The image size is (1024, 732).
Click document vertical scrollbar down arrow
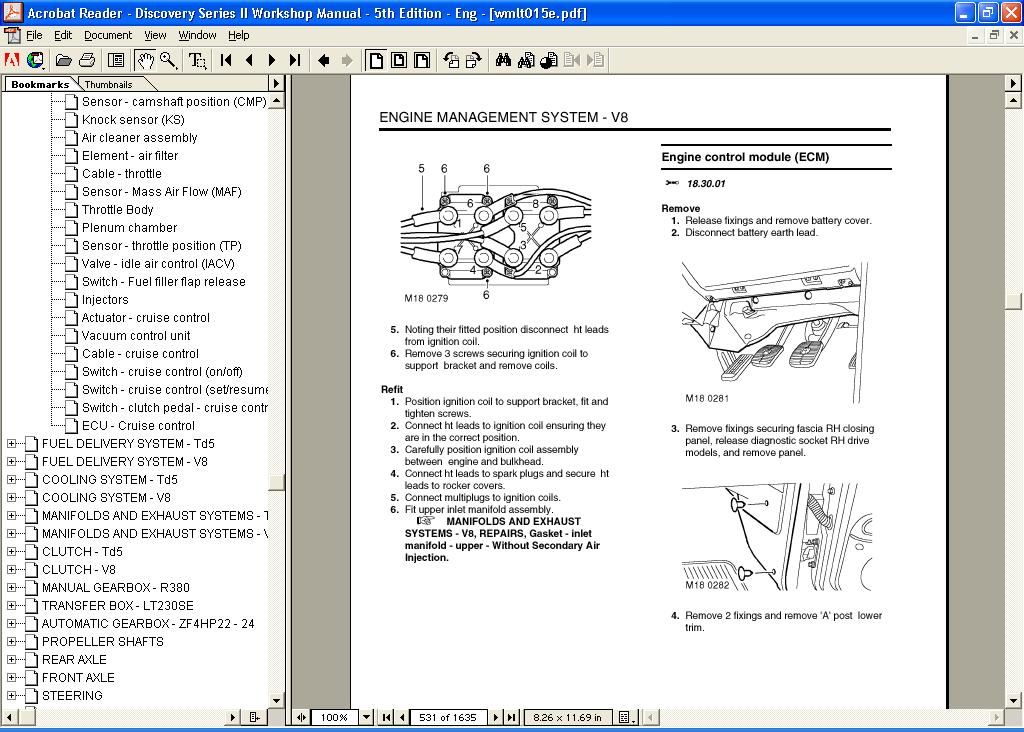point(1013,700)
